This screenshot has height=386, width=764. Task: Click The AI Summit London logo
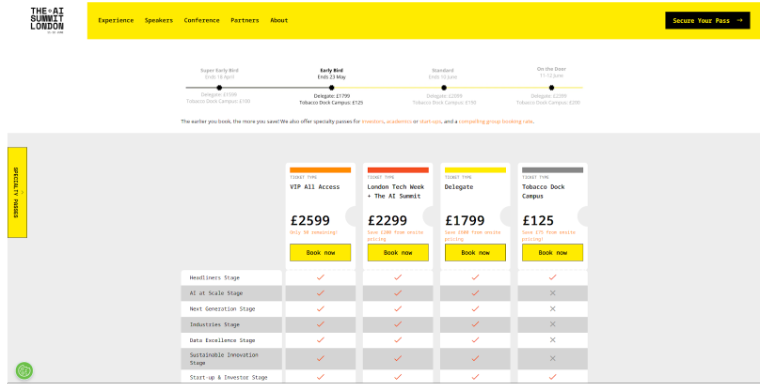(47, 20)
